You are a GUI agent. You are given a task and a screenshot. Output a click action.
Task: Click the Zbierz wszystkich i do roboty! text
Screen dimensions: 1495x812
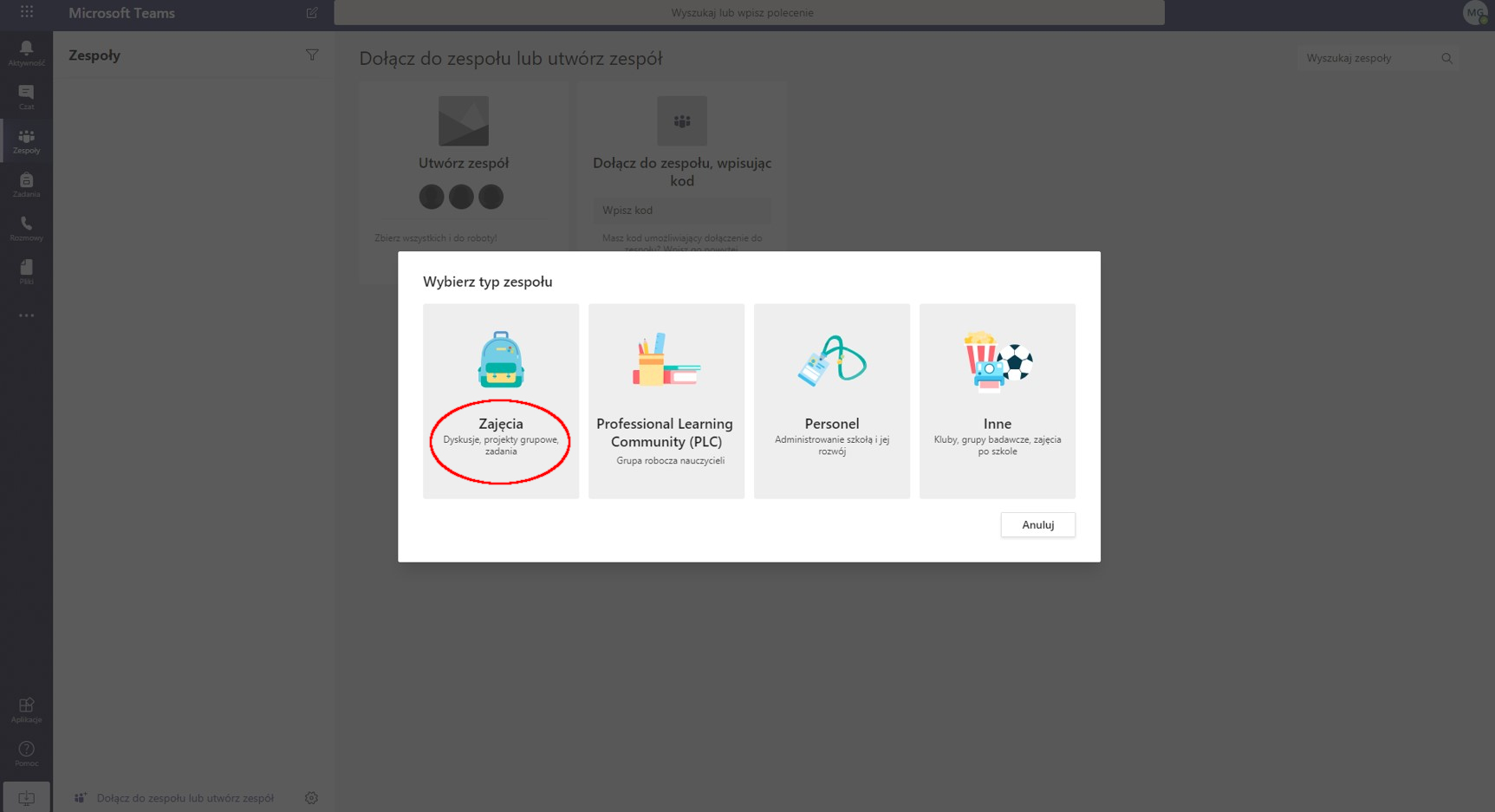coord(436,238)
